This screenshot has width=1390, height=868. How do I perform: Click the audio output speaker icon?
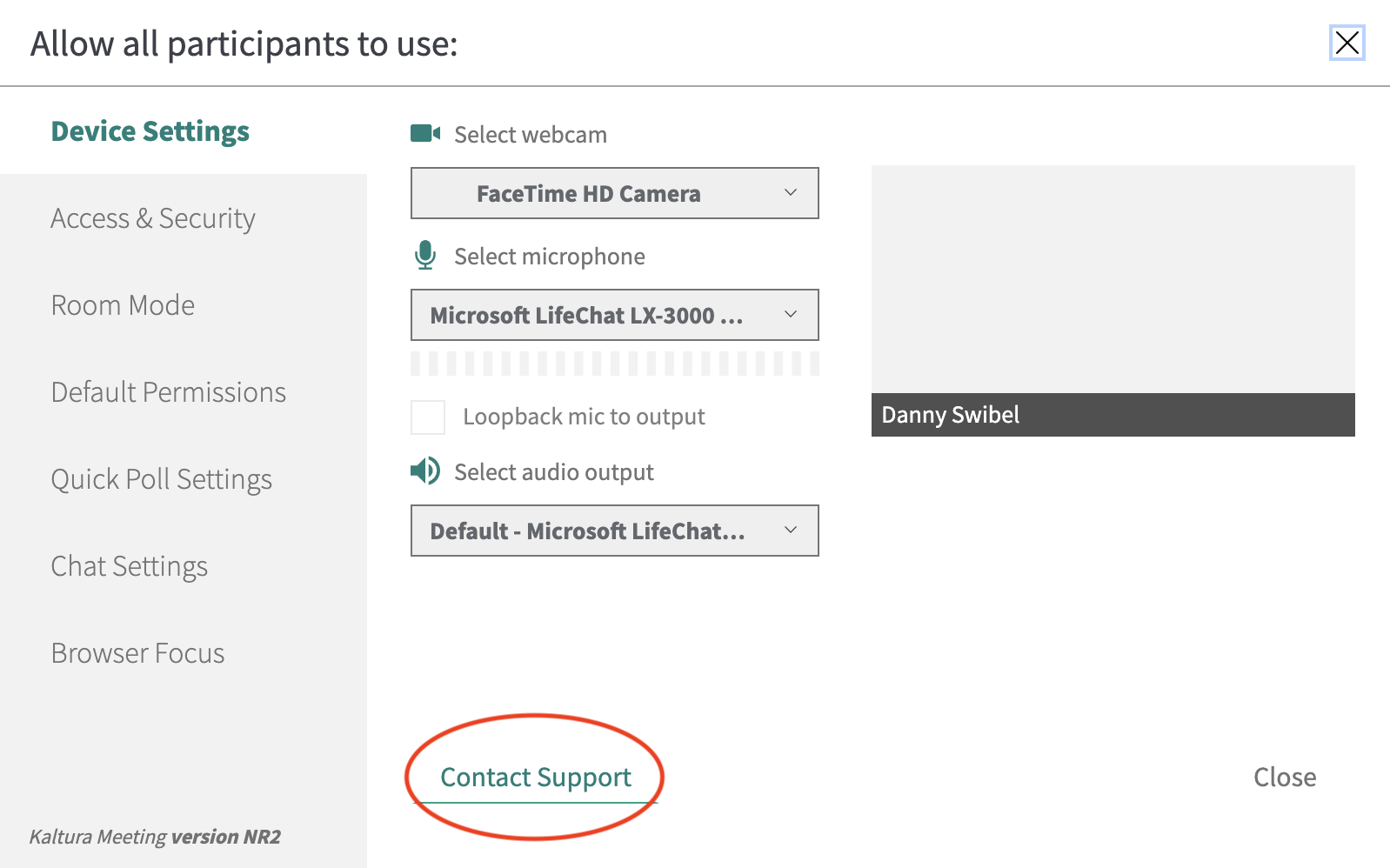pos(424,471)
